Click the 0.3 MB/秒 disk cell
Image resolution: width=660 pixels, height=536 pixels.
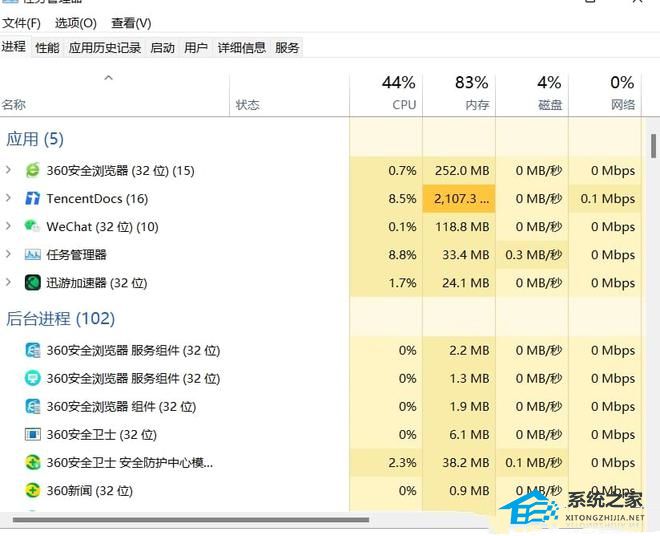(533, 255)
